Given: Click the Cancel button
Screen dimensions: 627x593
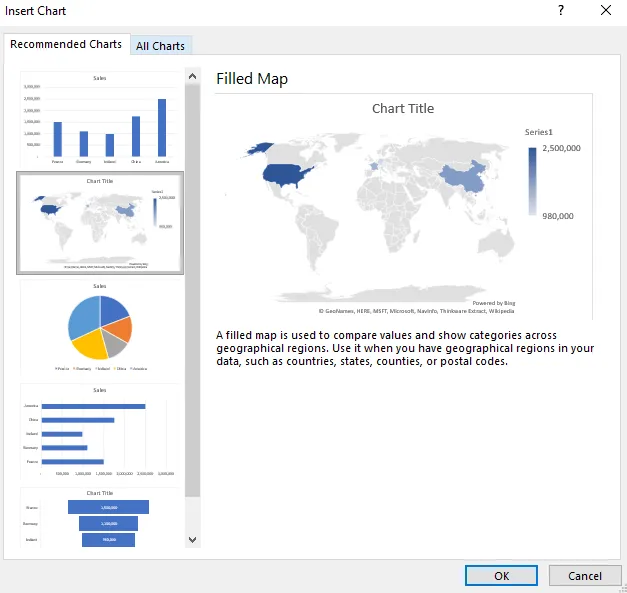Looking at the screenshot, I should 585,575.
